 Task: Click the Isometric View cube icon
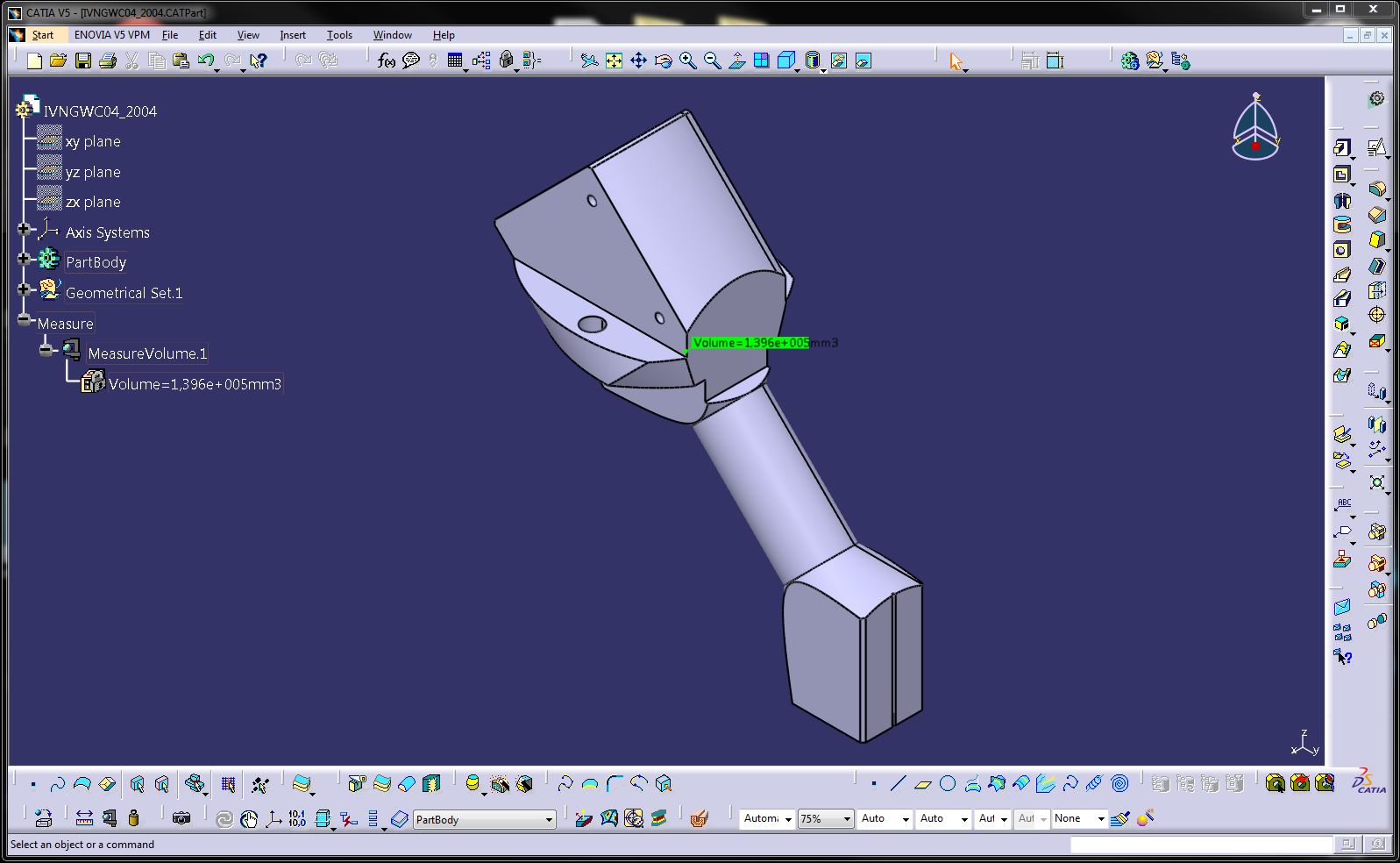786,61
